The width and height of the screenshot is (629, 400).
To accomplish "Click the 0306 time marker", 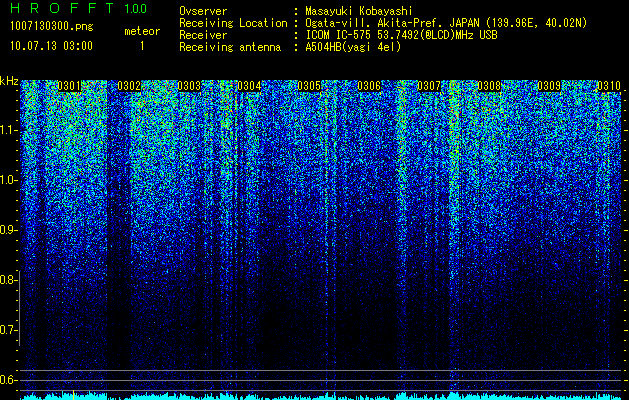I will pos(369,86).
